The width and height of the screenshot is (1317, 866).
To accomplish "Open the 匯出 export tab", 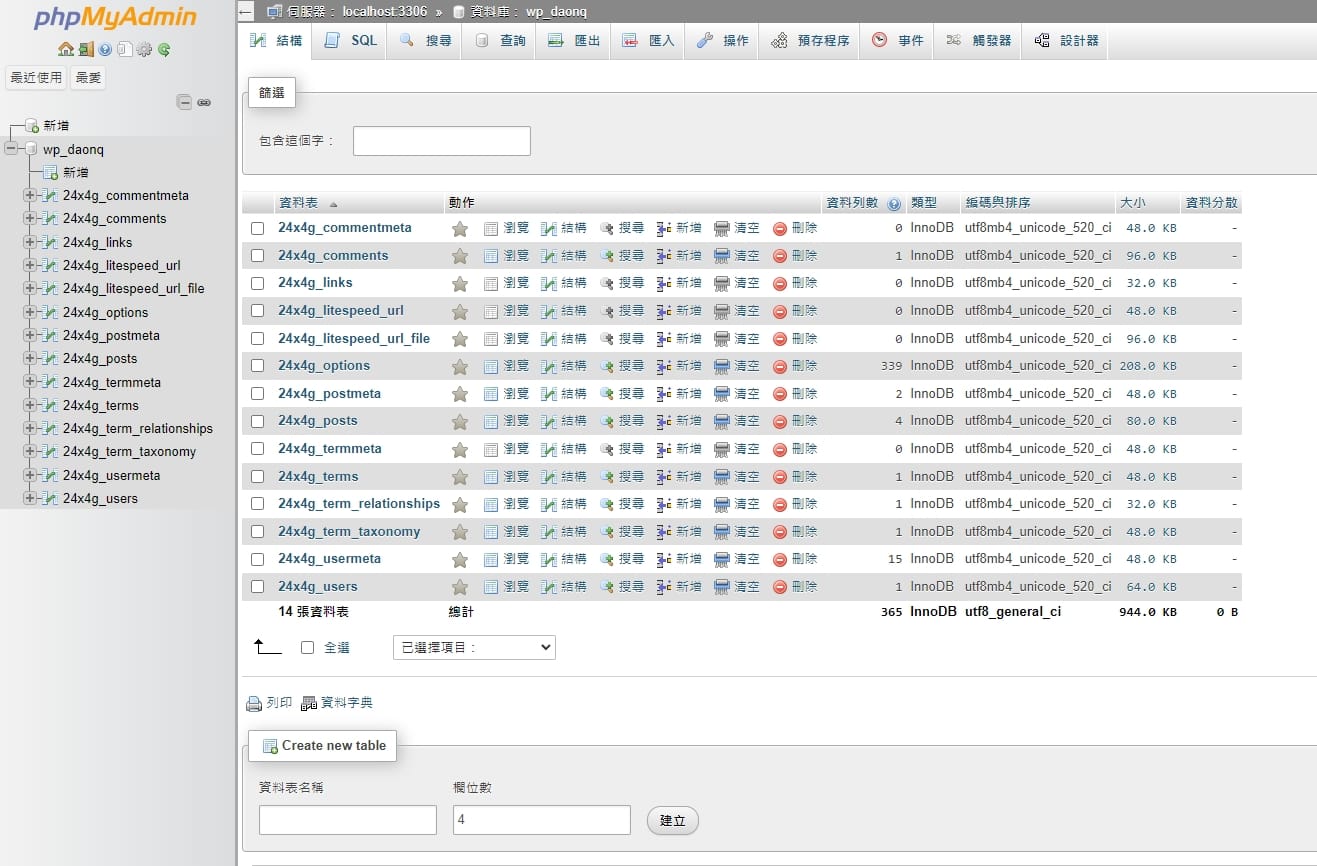I will [x=572, y=40].
